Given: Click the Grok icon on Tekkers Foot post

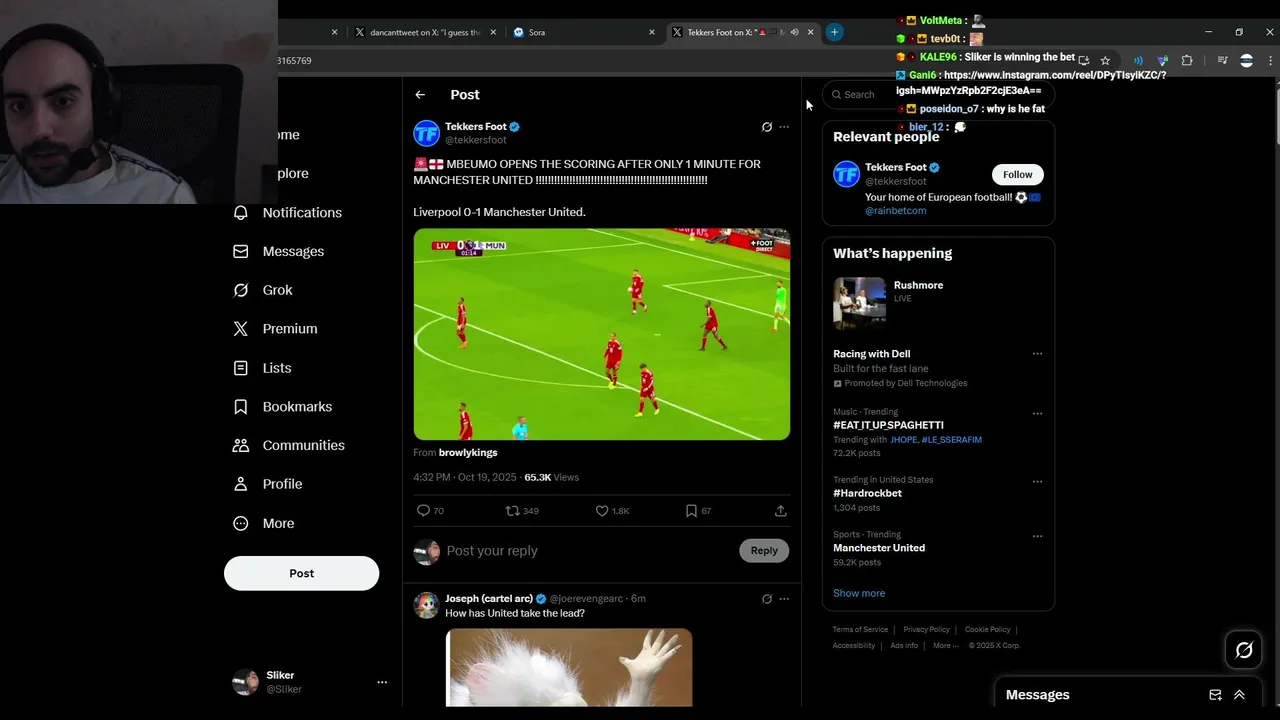Looking at the screenshot, I should coord(767,127).
